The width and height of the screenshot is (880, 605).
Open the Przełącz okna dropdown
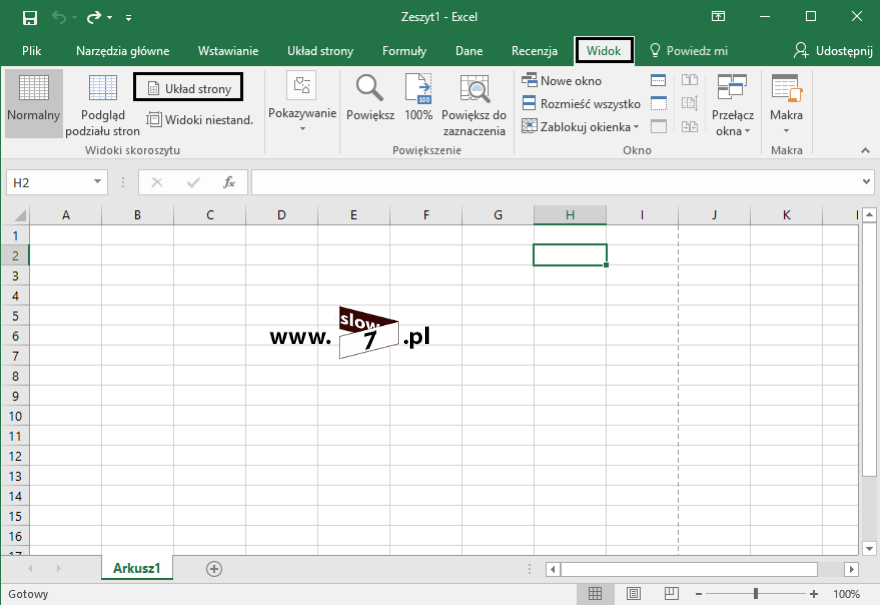pos(732,106)
